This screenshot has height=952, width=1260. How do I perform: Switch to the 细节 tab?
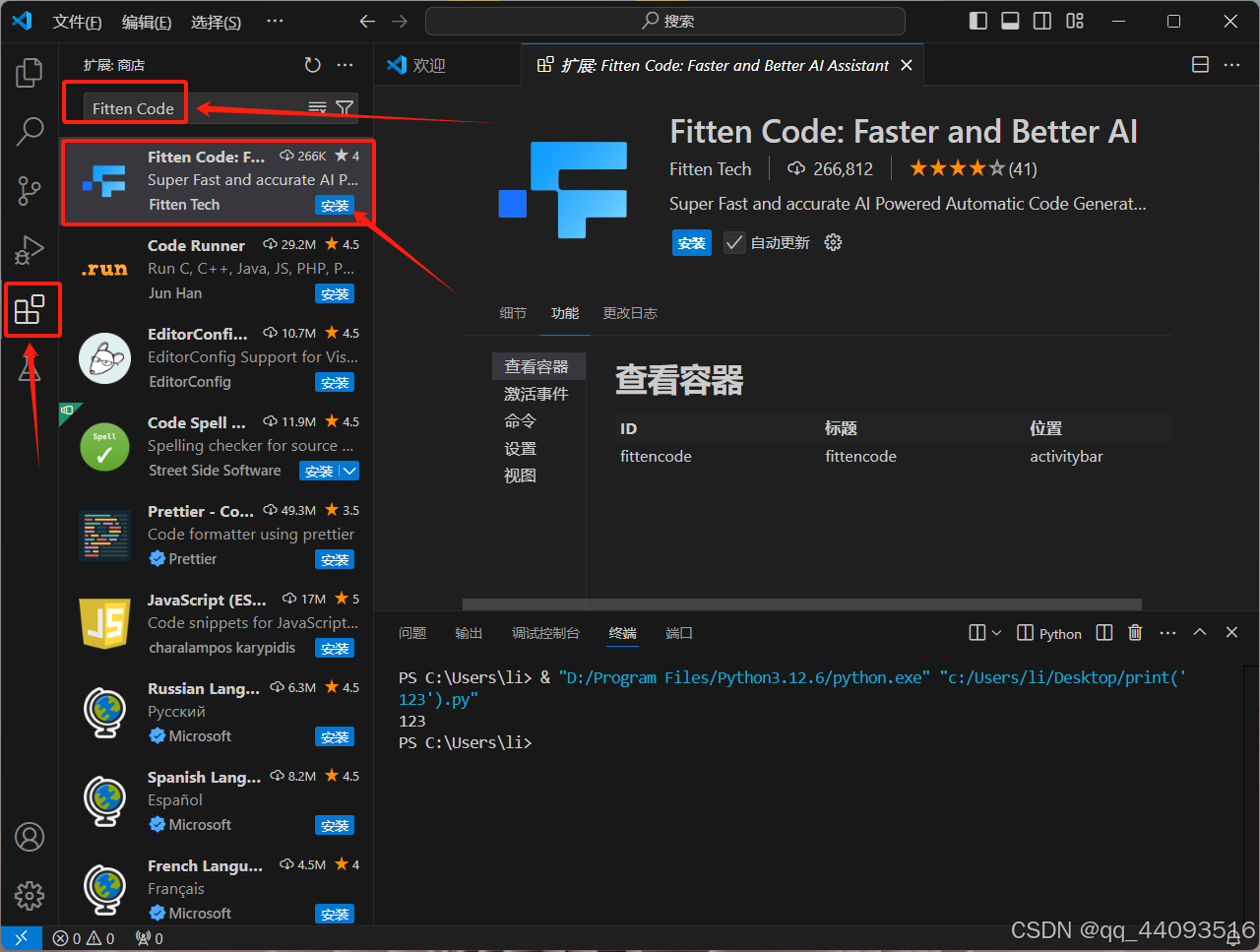pos(513,313)
